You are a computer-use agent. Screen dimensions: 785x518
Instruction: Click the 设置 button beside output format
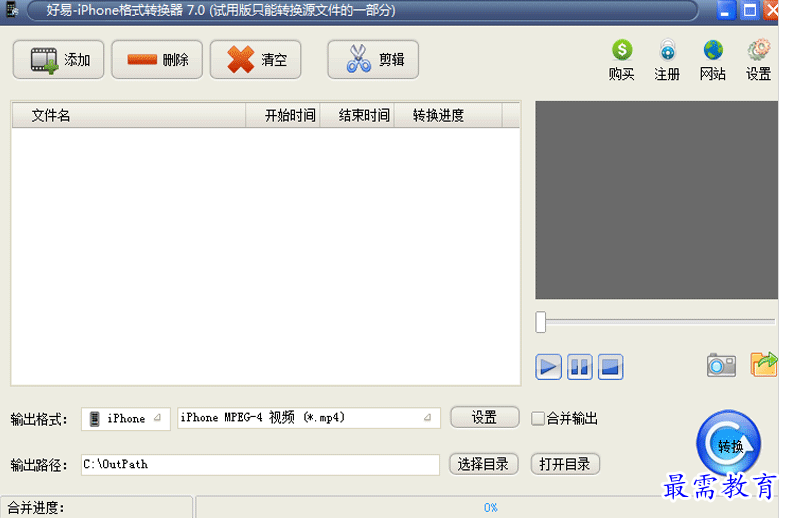[484, 417]
